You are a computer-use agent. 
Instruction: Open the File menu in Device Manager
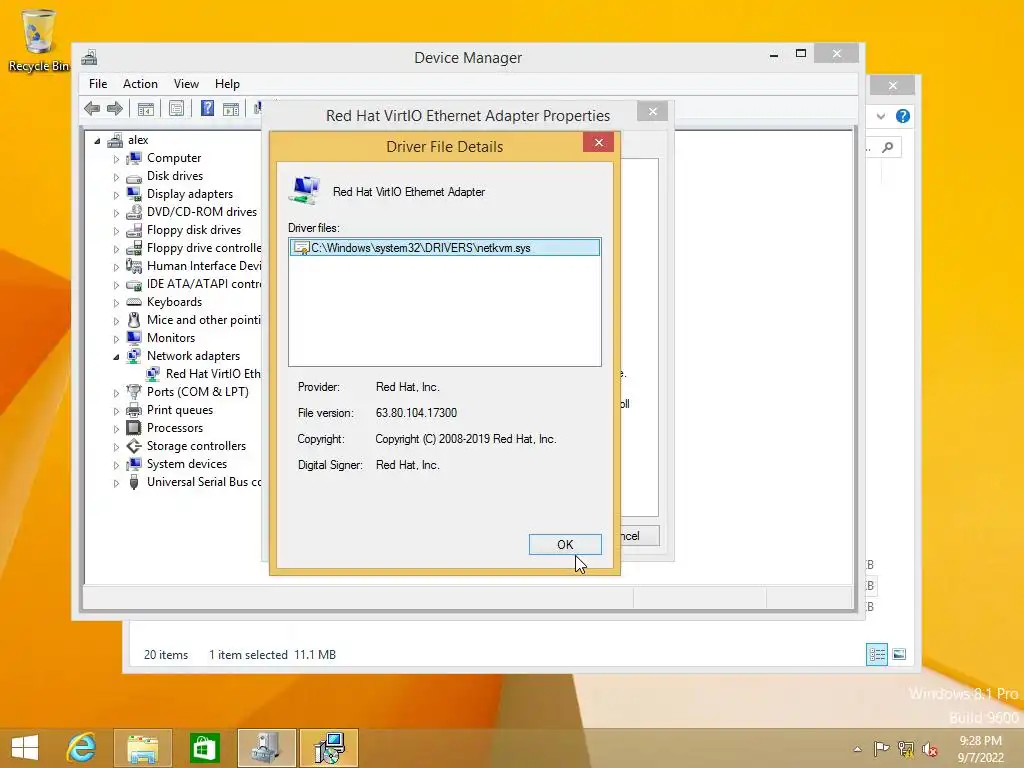coord(98,84)
